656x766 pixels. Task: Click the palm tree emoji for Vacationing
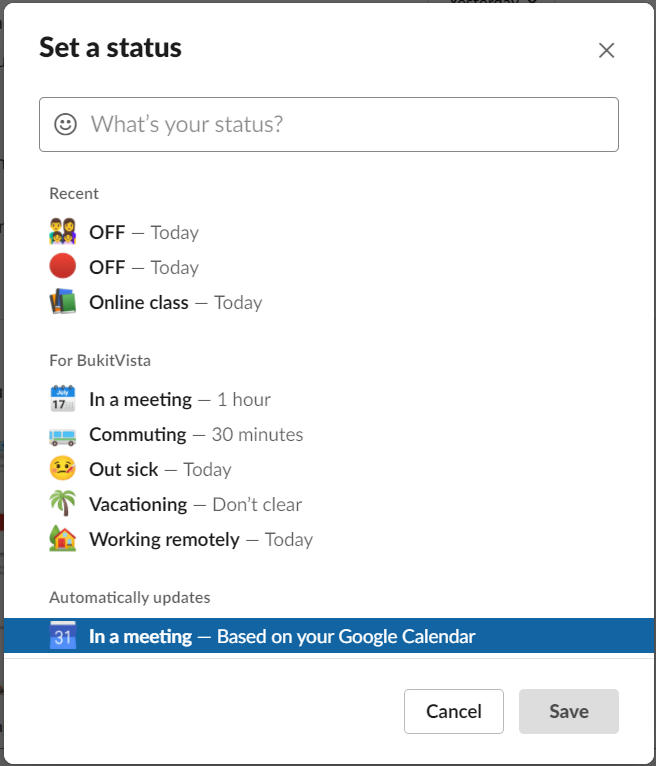point(63,504)
